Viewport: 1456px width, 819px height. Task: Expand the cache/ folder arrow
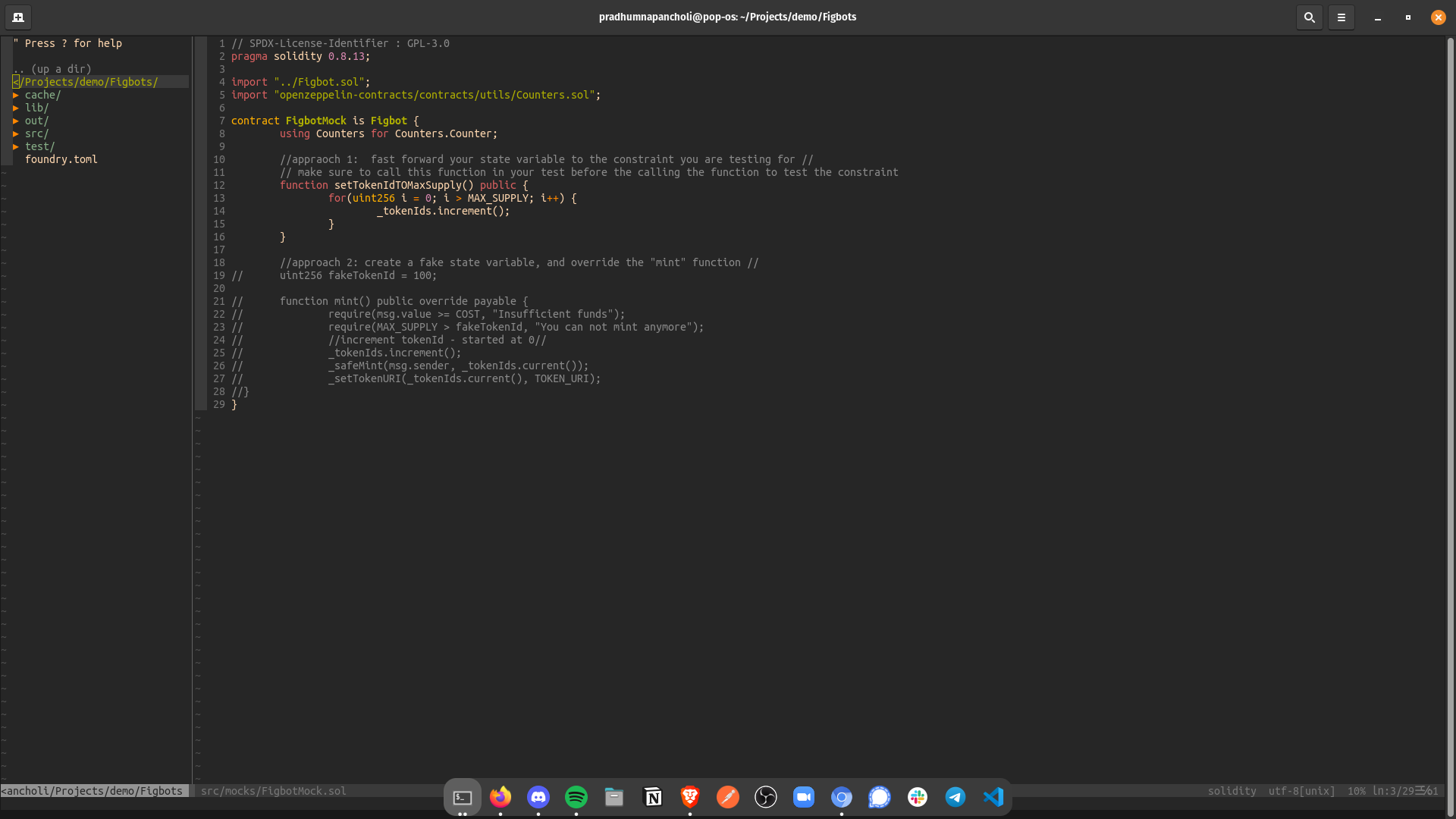(16, 95)
